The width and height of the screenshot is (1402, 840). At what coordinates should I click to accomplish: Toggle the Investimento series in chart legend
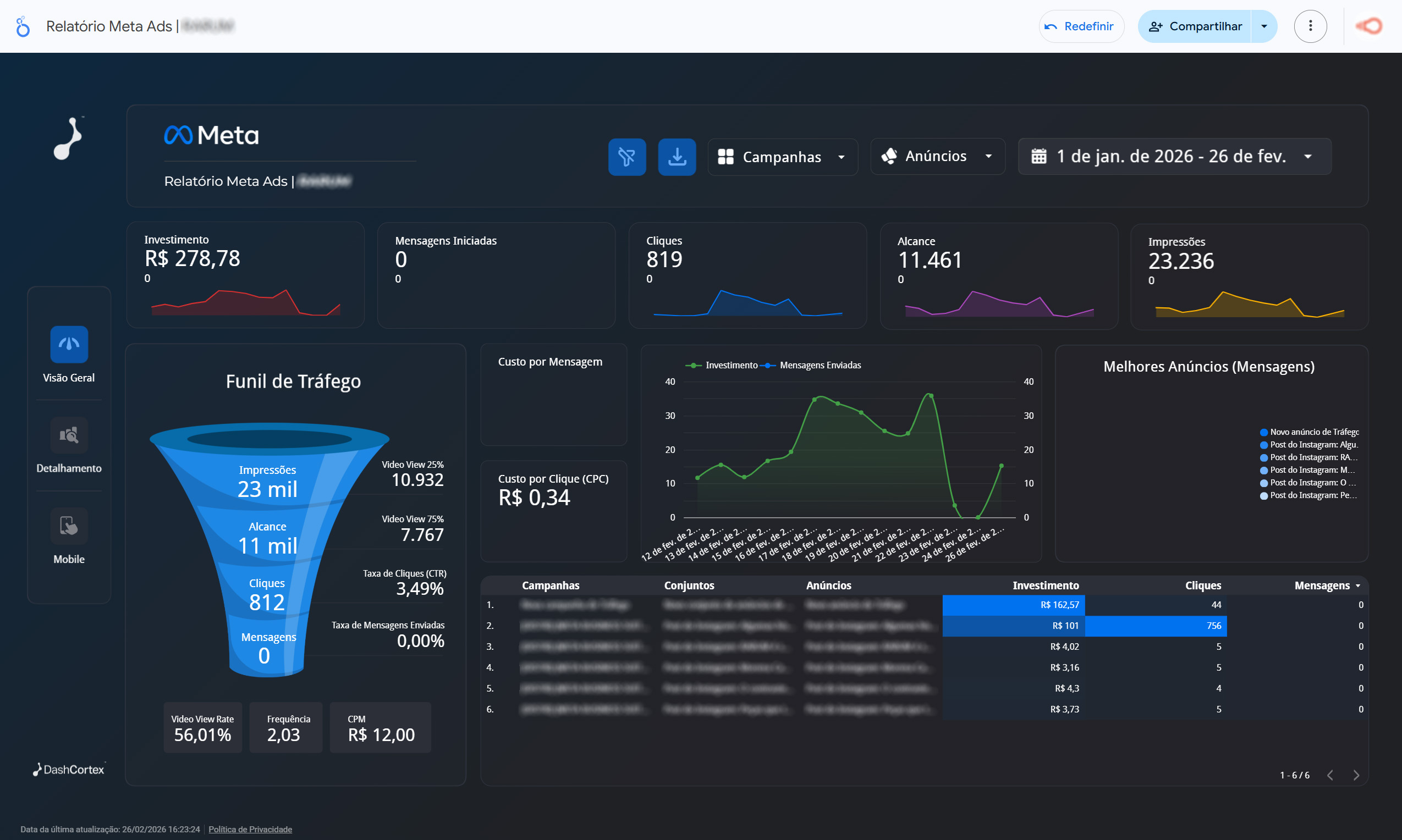[730, 365]
